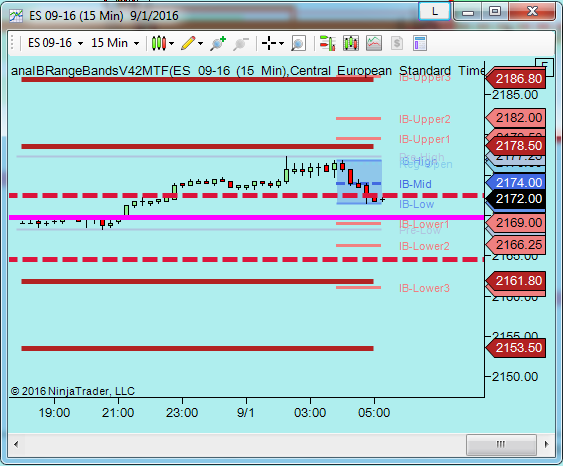This screenshot has width=563, height=466.
Task: Click the 2169.00 price marker
Action: click(516, 223)
